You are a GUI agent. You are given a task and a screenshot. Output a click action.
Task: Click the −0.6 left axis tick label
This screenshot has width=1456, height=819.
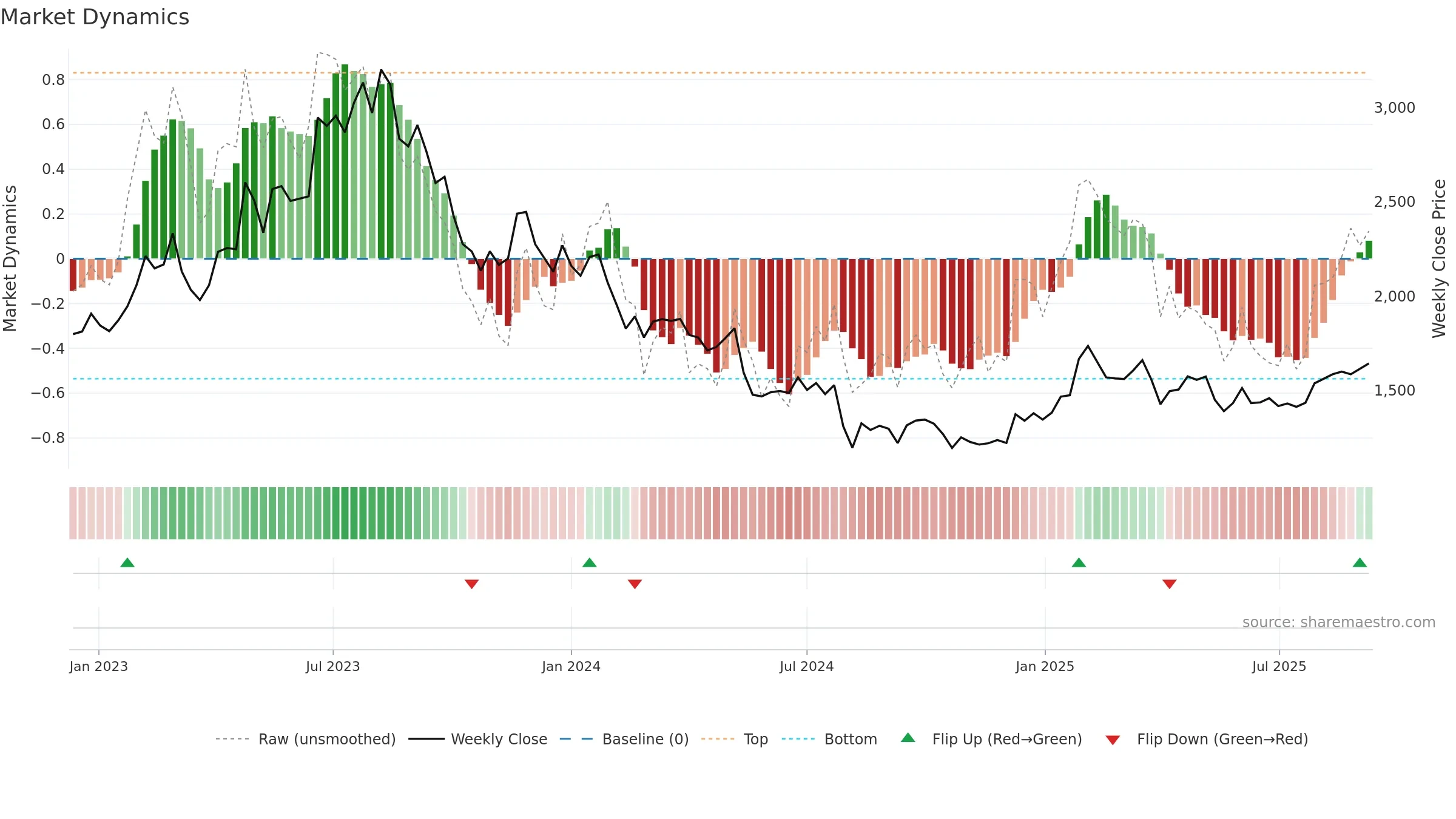(48, 393)
